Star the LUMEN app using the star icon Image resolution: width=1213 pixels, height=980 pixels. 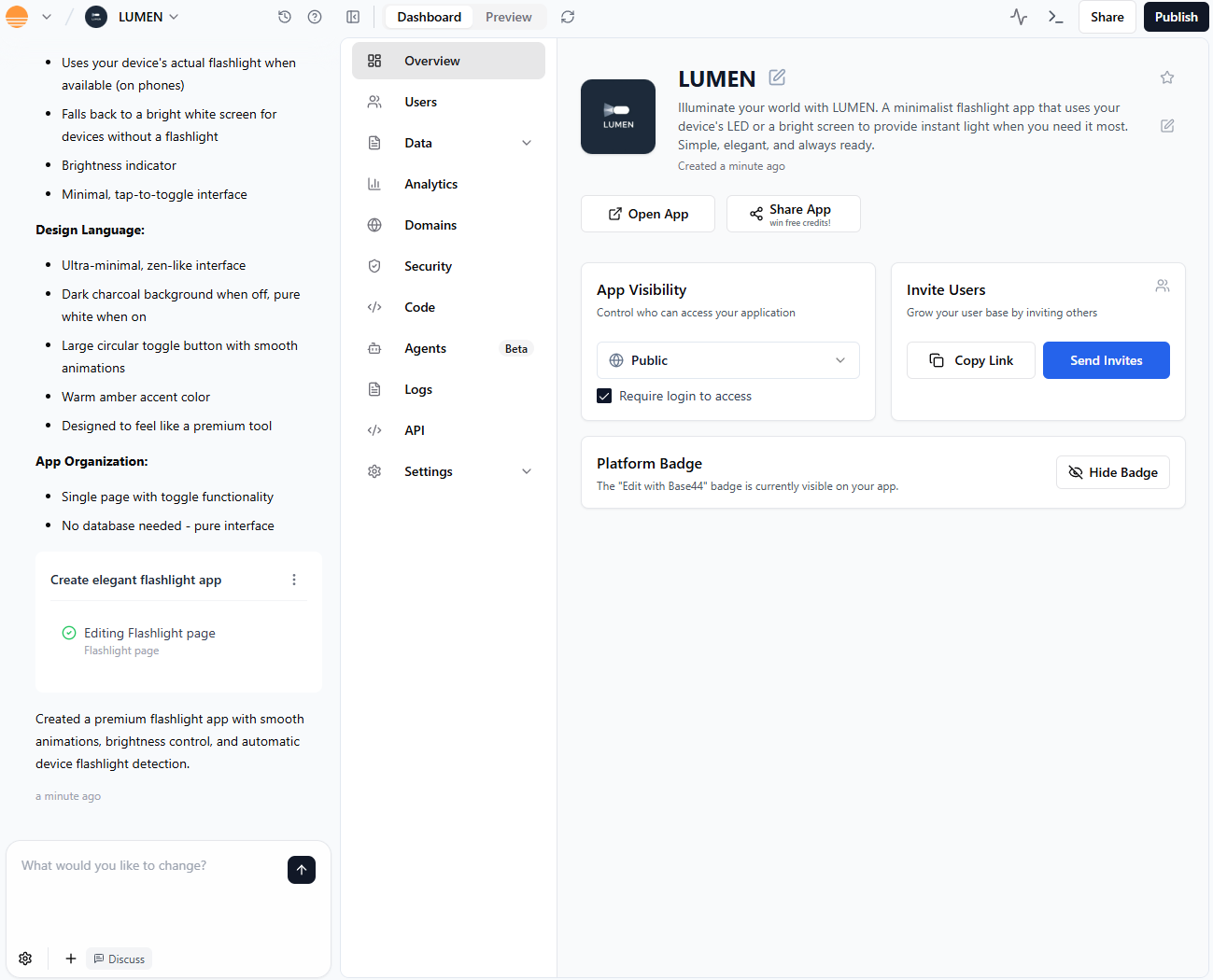1166,77
